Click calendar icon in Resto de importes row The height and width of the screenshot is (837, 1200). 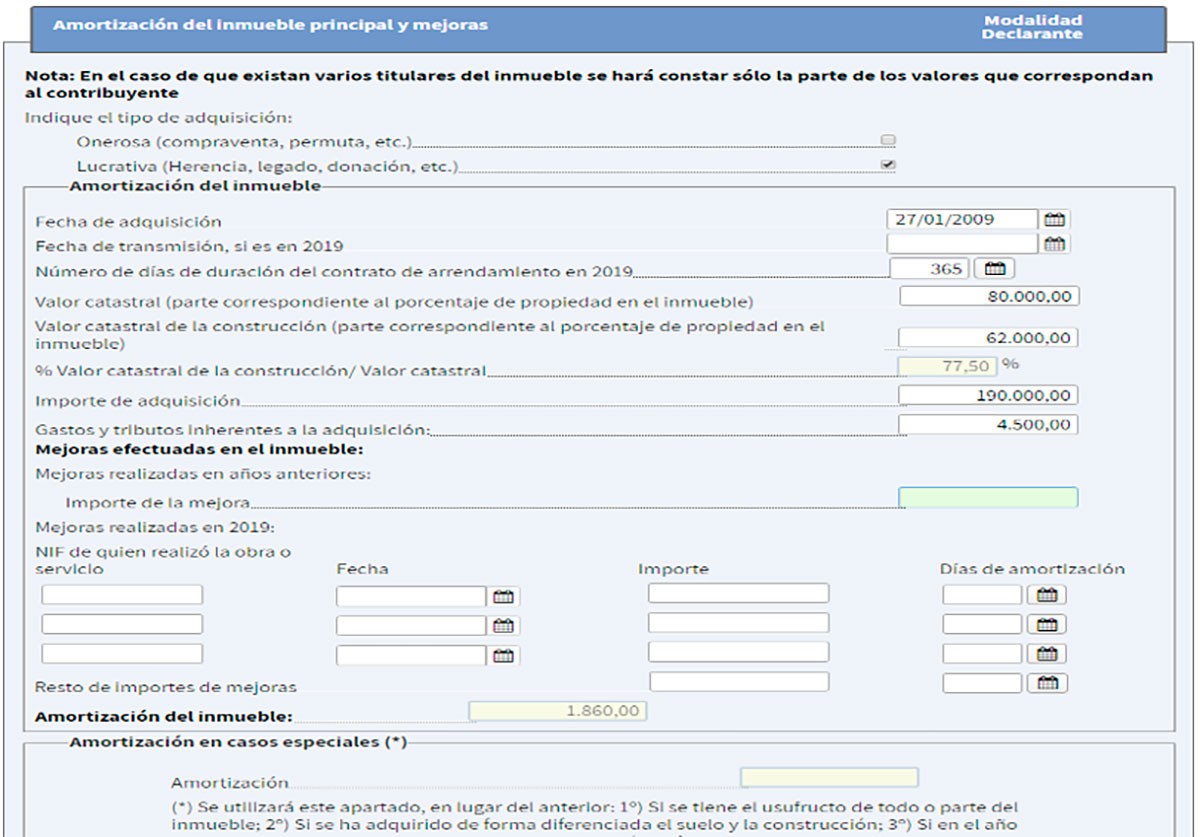[1046, 684]
